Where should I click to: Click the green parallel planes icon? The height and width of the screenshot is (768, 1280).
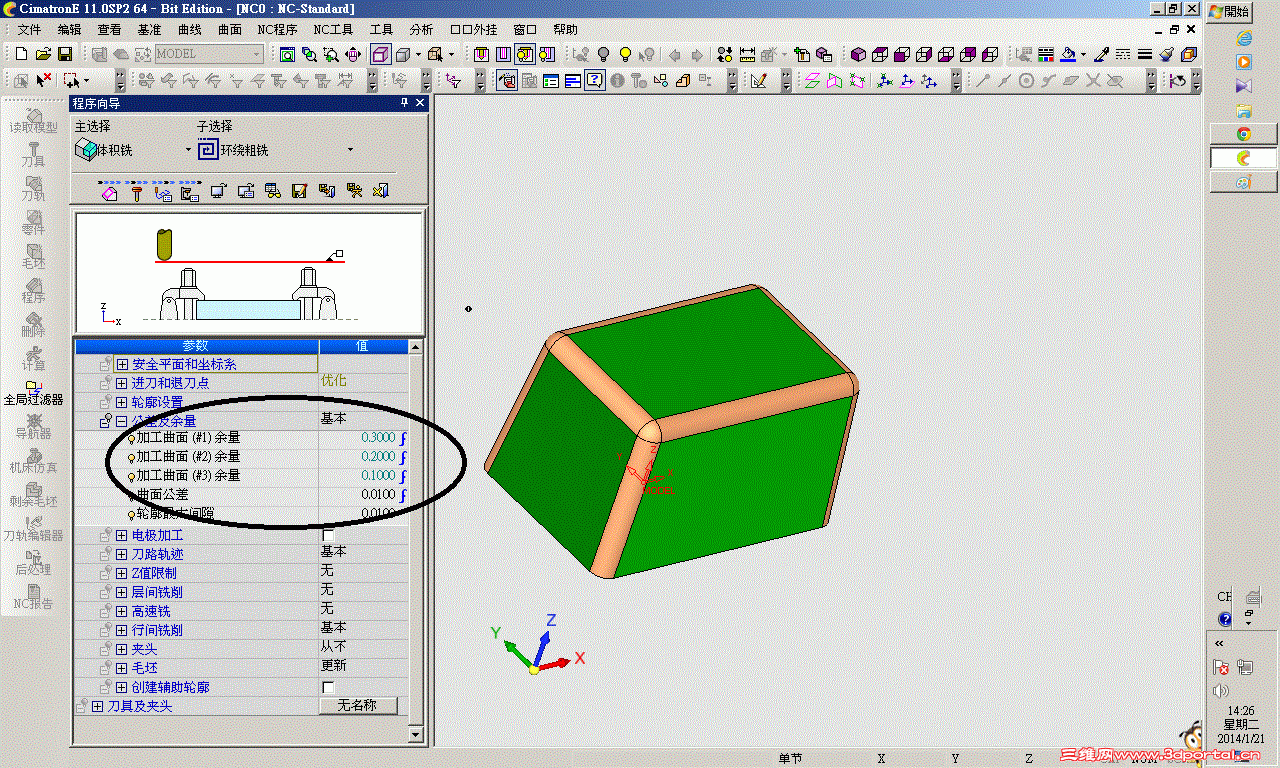[812, 80]
